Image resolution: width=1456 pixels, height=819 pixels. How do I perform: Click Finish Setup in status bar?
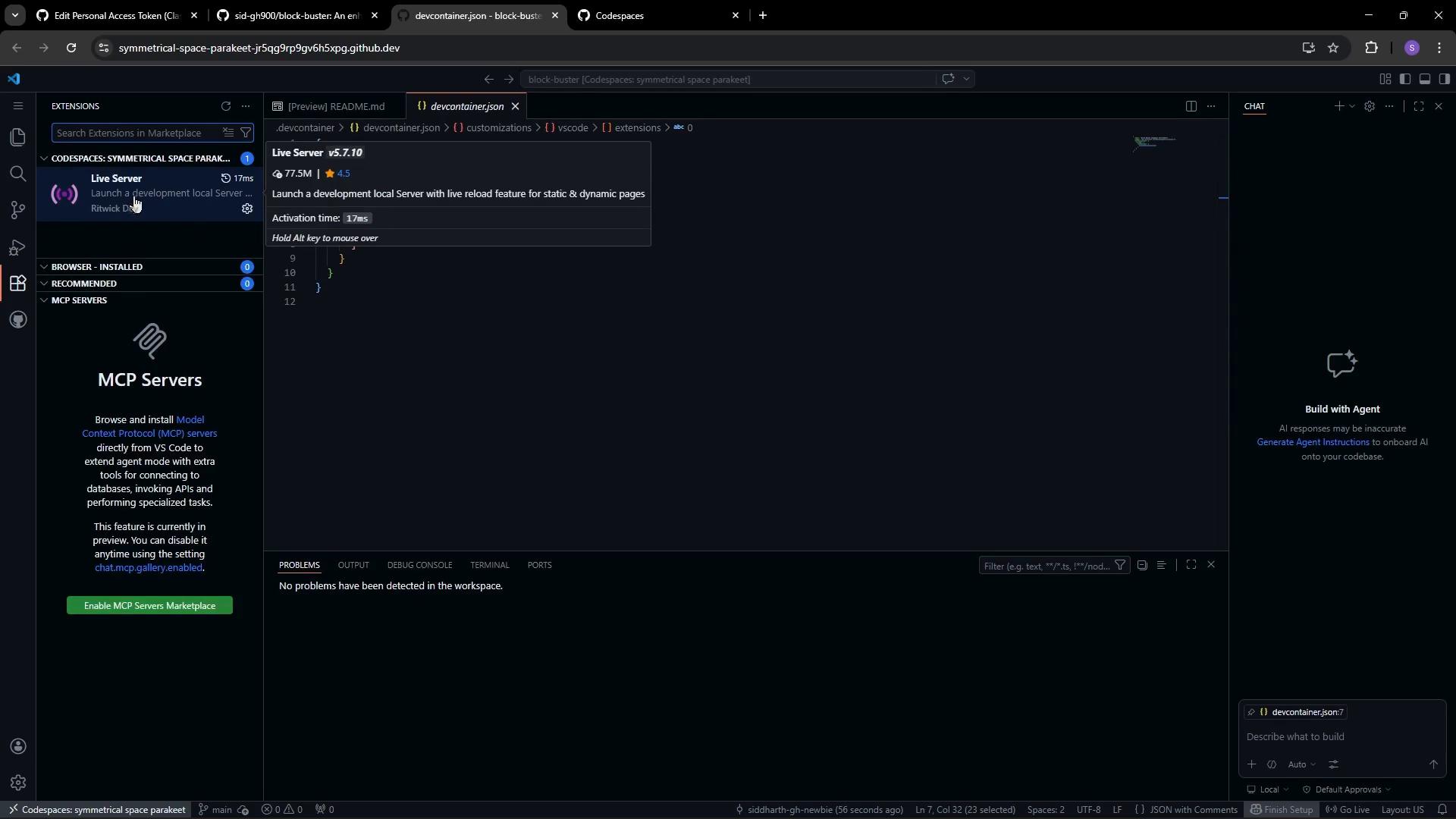click(1282, 810)
